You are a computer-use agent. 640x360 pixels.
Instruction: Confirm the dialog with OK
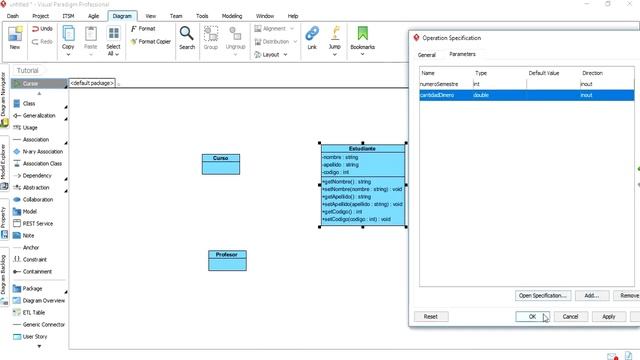[x=532, y=317]
